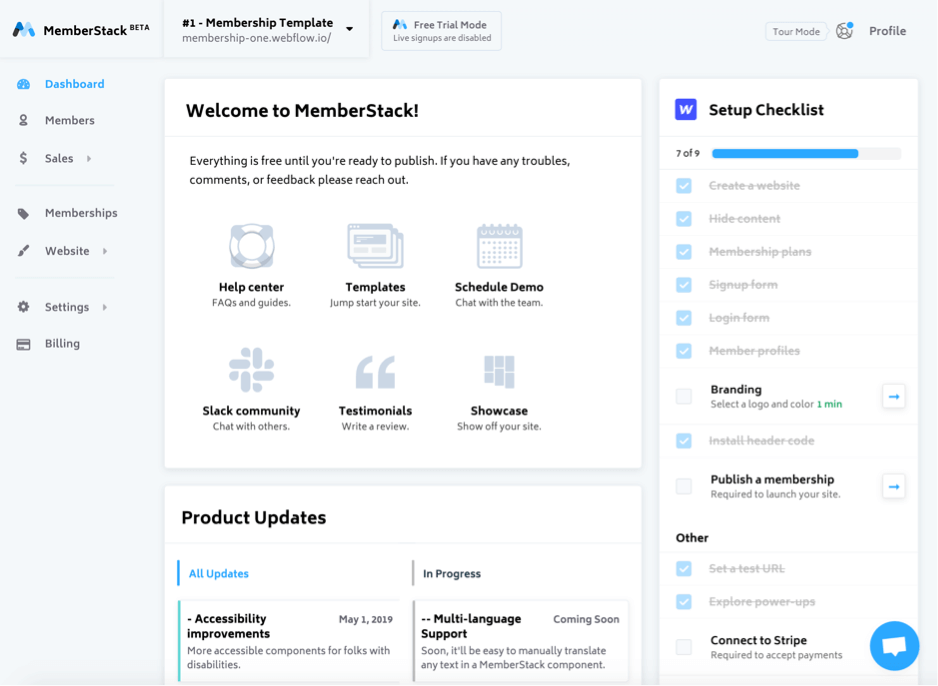Open Memberships in the sidebar

click(x=81, y=214)
